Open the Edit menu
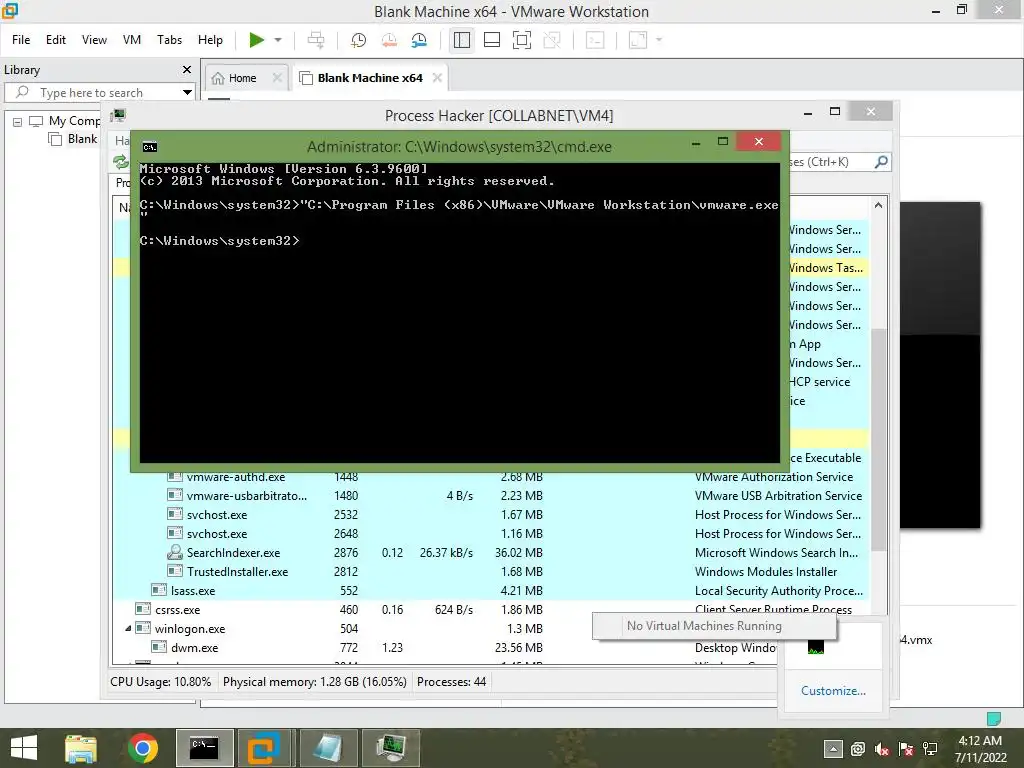1024x768 pixels. coord(56,40)
